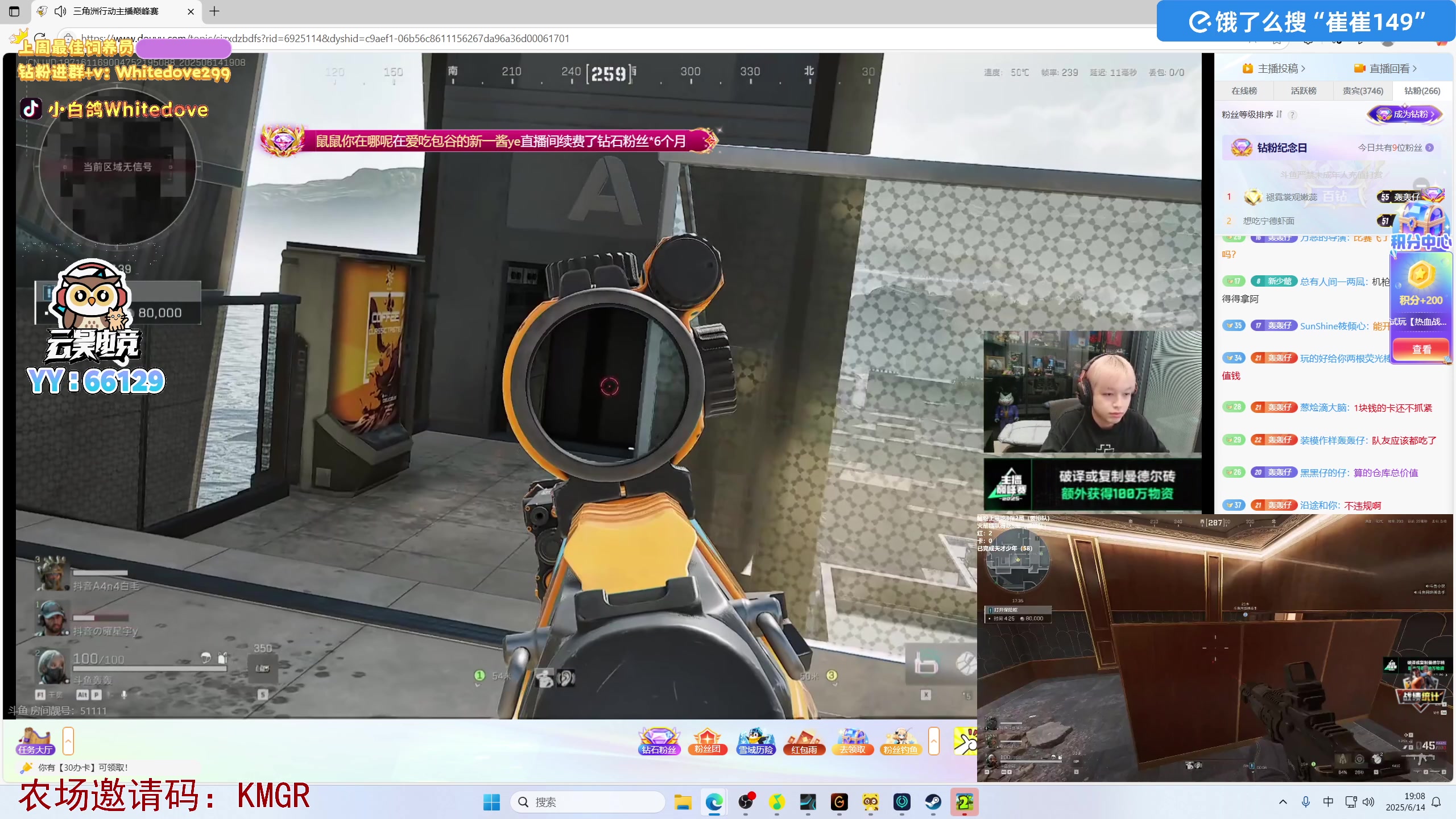The height and width of the screenshot is (819, 1456).
Task: Open the 钻粉纪念日 banner
Action: coord(1333,147)
